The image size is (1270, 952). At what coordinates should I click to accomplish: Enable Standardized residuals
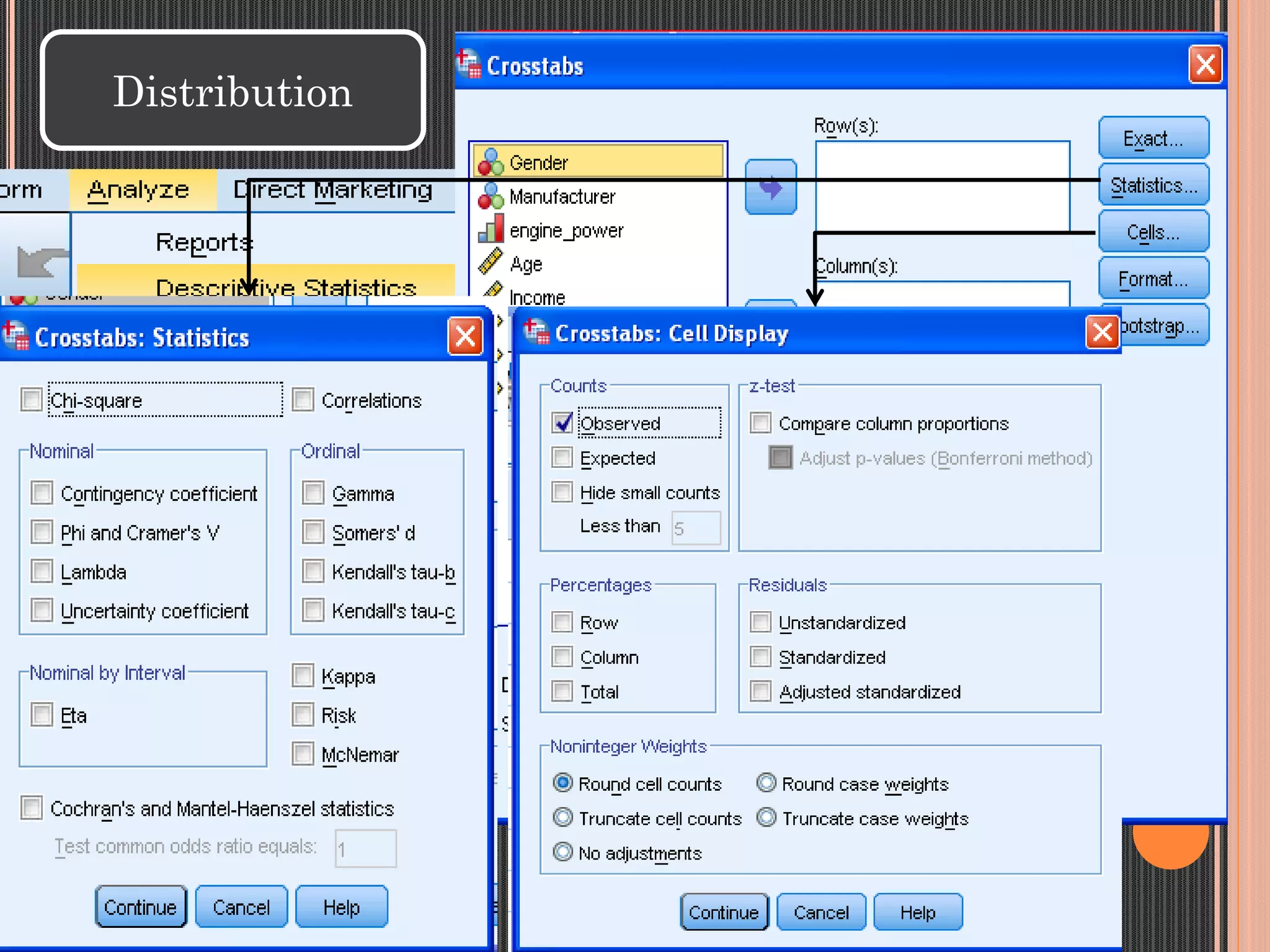(x=760, y=656)
